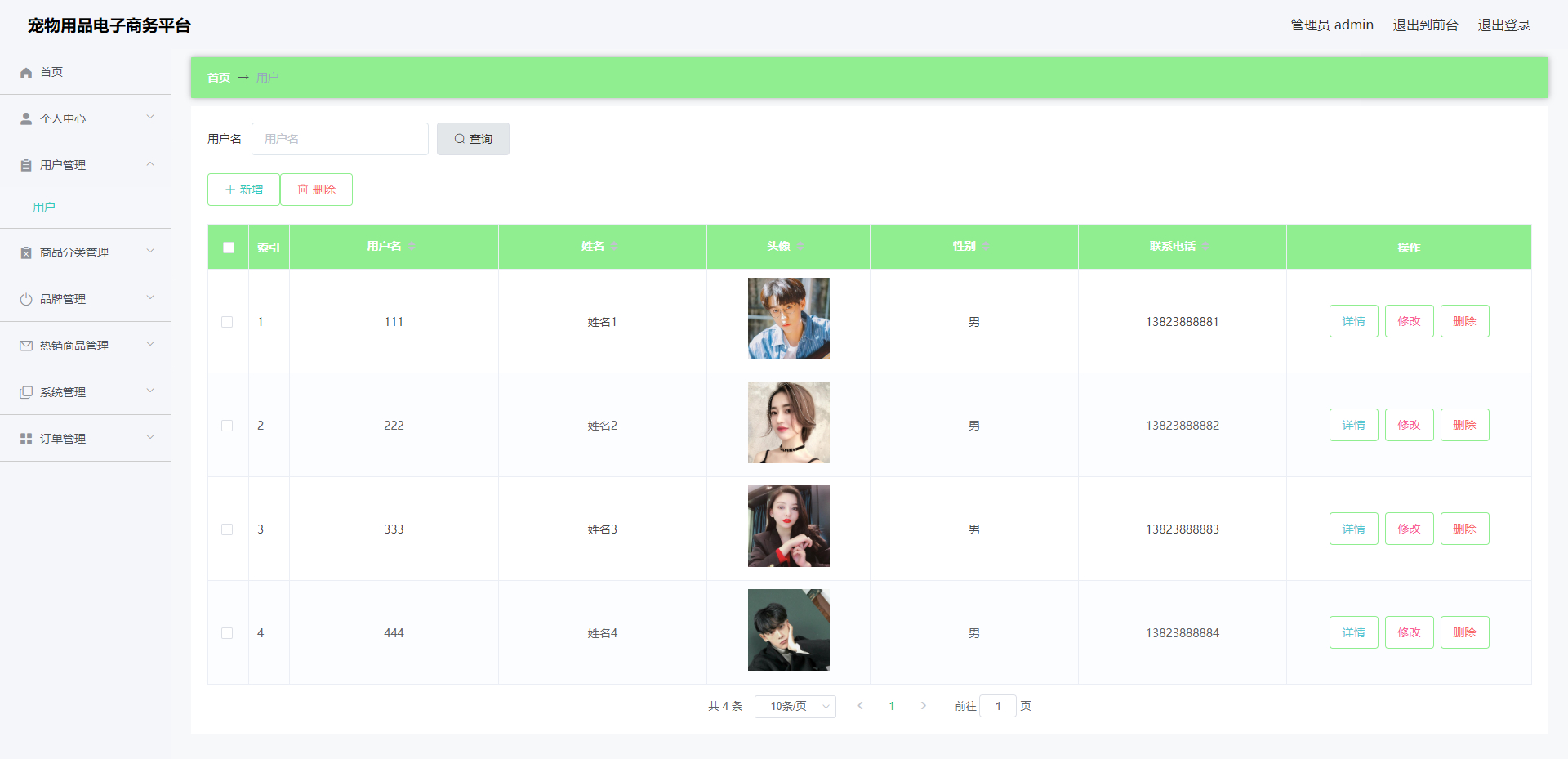This screenshot has width=1568, height=759.
Task: Click the avatar image of user 333
Action: pos(789,526)
